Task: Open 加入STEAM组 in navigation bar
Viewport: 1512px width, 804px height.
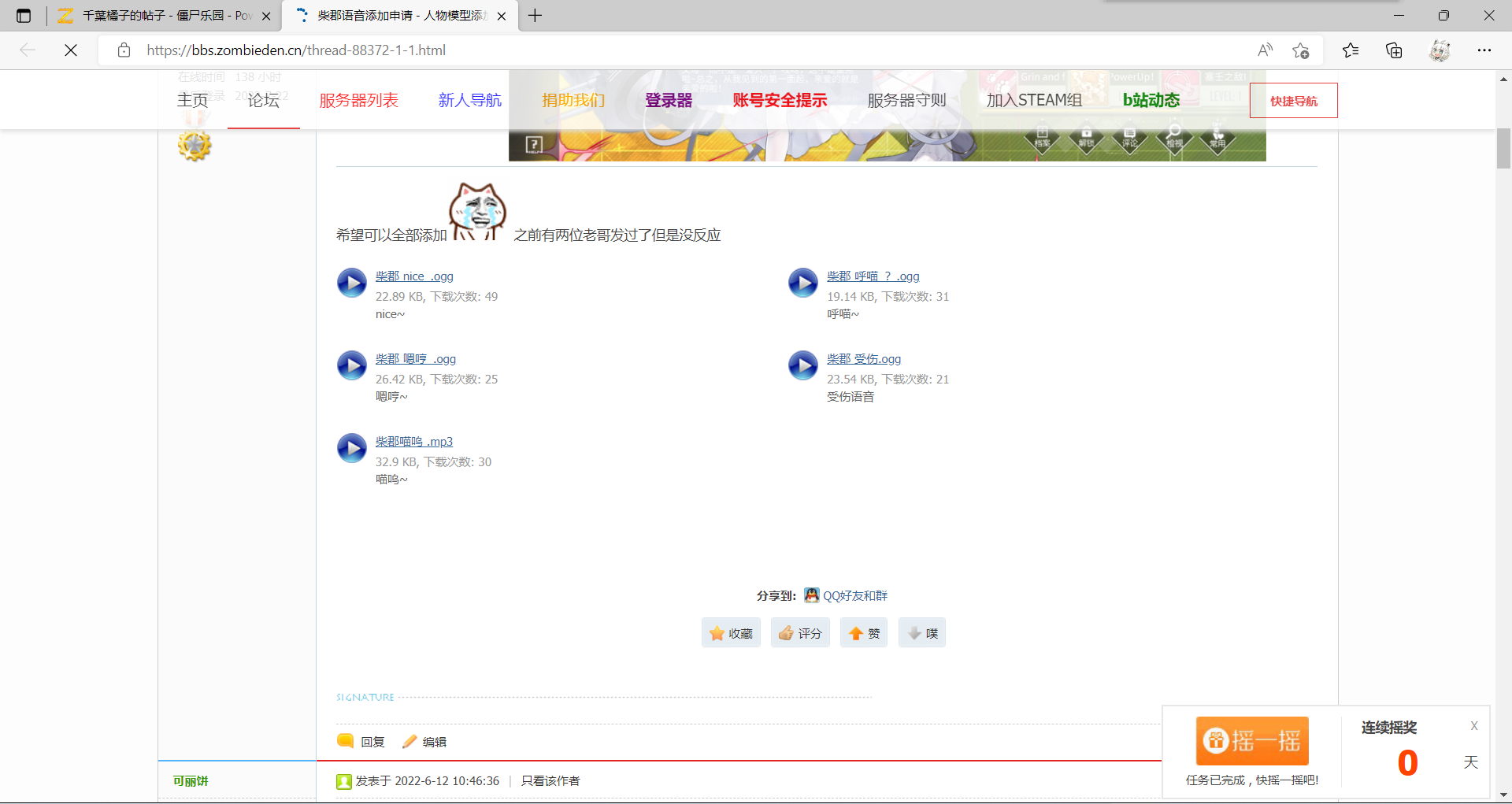Action: pos(1034,100)
